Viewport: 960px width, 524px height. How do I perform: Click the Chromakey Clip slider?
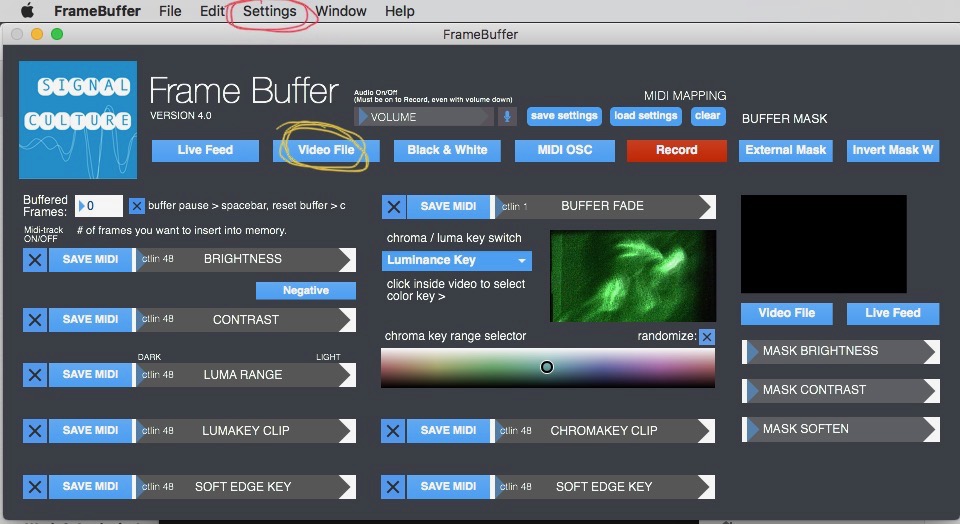[x=604, y=431]
